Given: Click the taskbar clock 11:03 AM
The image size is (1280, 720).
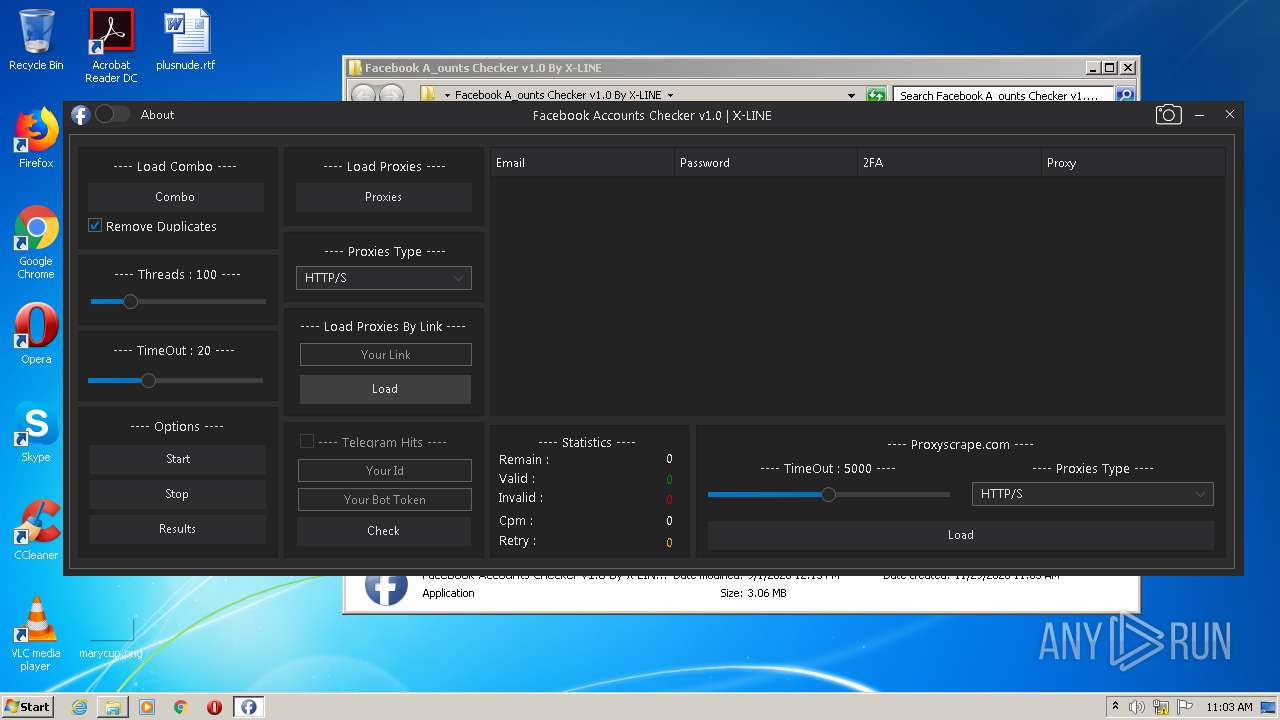Looking at the screenshot, I should coord(1229,707).
